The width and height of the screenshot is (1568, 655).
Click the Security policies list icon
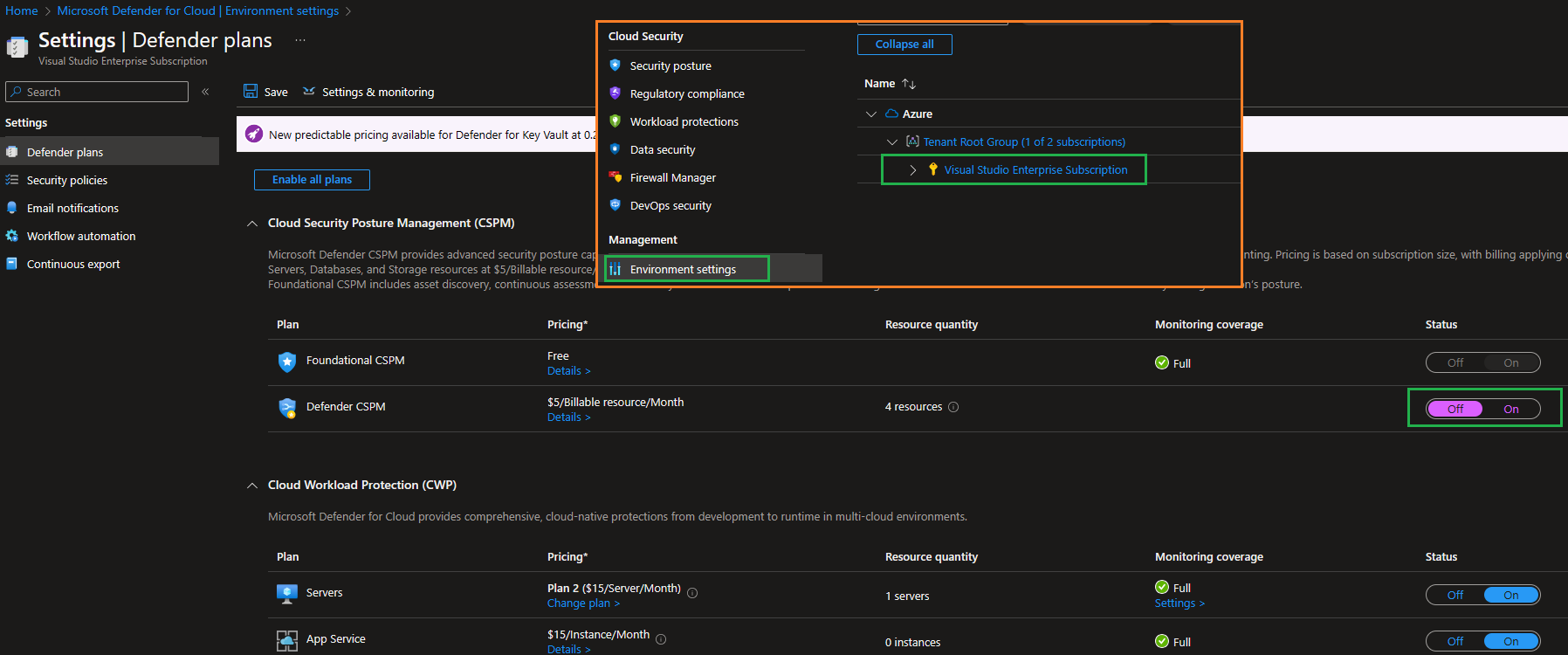pos(12,180)
